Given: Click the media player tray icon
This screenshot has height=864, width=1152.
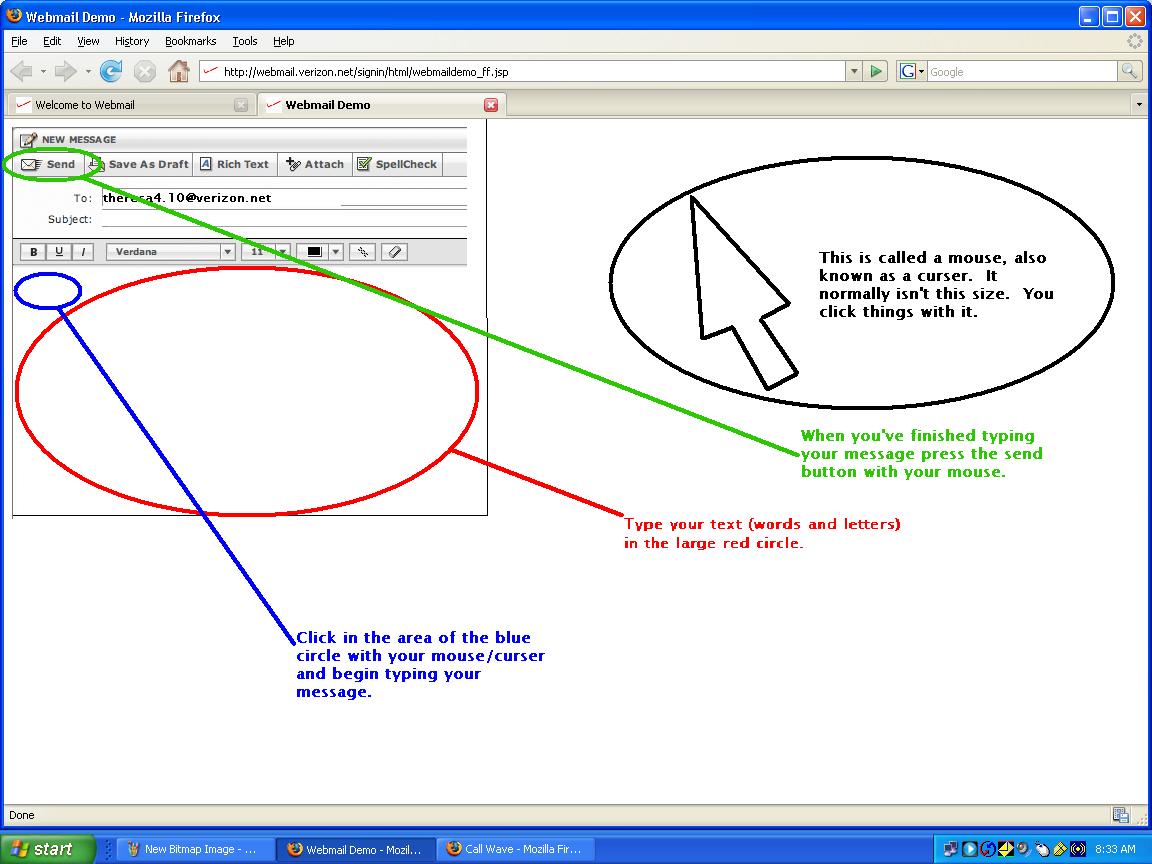Looking at the screenshot, I should pos(970,849).
